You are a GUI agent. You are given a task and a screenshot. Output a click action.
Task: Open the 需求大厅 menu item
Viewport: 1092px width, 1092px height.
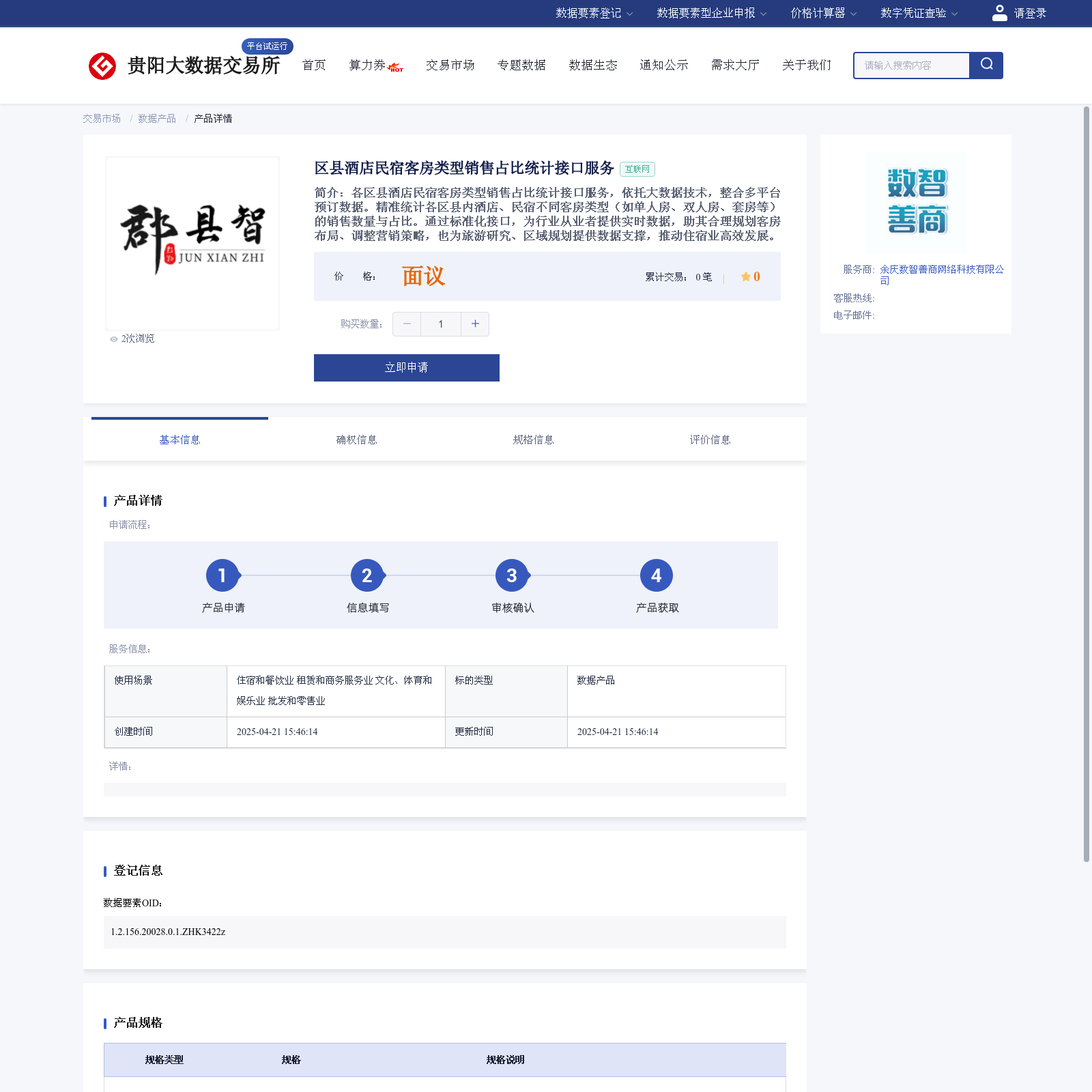coord(735,65)
